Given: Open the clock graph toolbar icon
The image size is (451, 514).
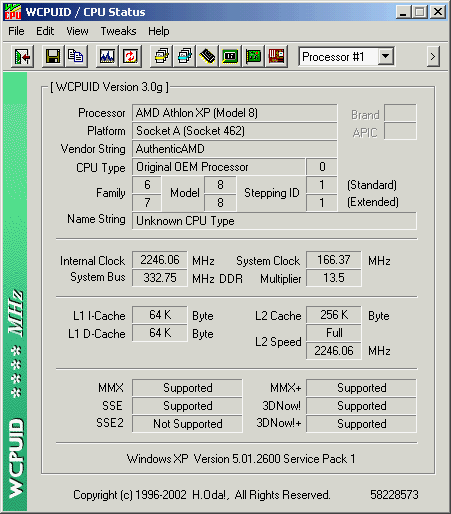Looking at the screenshot, I should pyautogui.click(x=107, y=57).
